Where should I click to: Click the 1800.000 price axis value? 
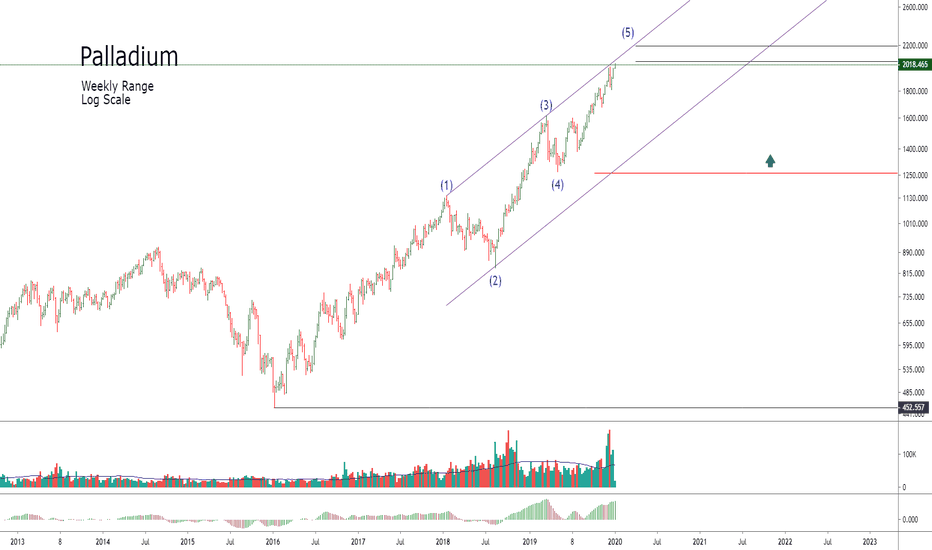tap(915, 91)
